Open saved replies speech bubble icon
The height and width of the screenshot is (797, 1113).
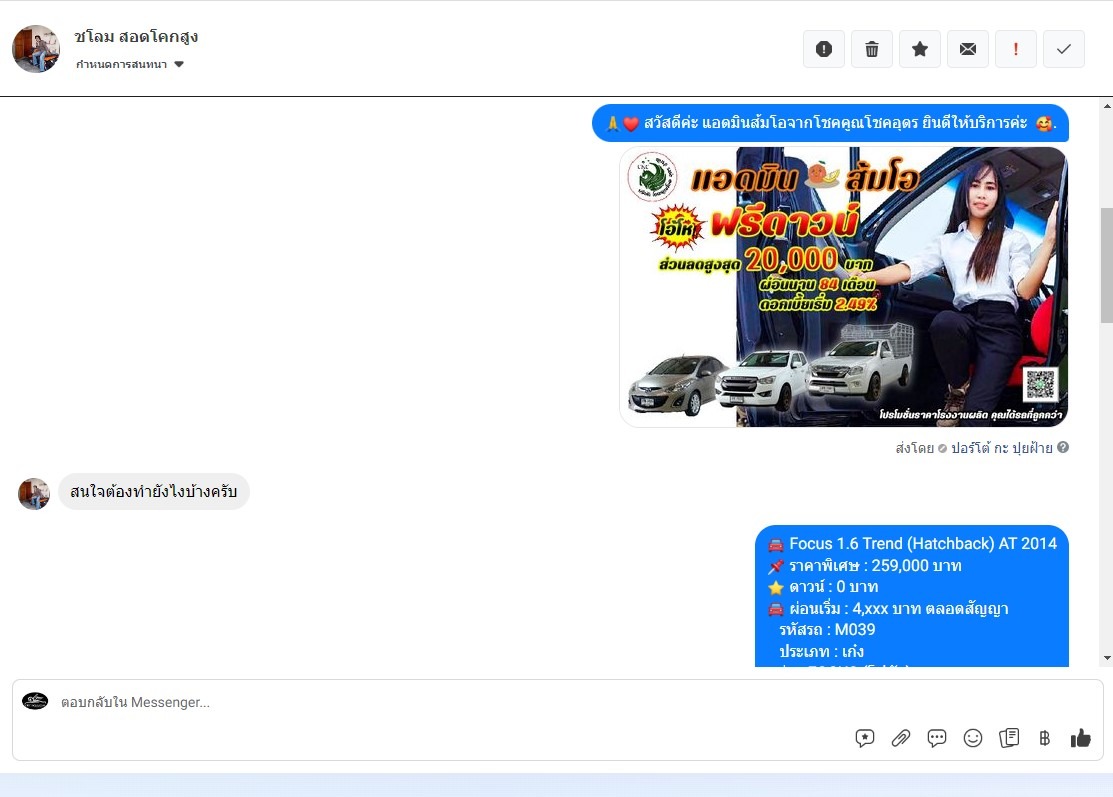click(937, 738)
